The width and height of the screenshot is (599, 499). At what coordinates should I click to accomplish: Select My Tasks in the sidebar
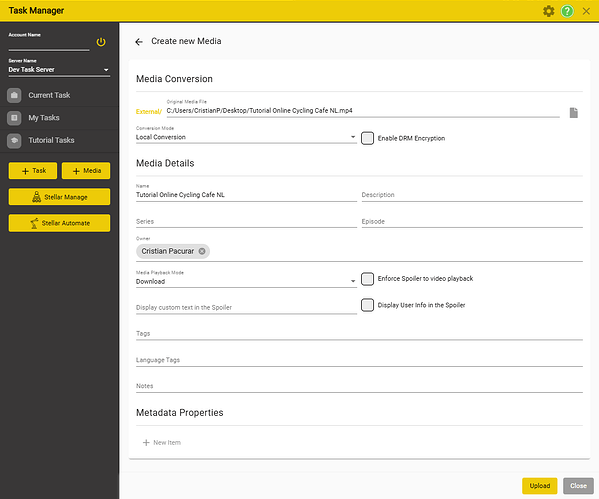(x=59, y=118)
